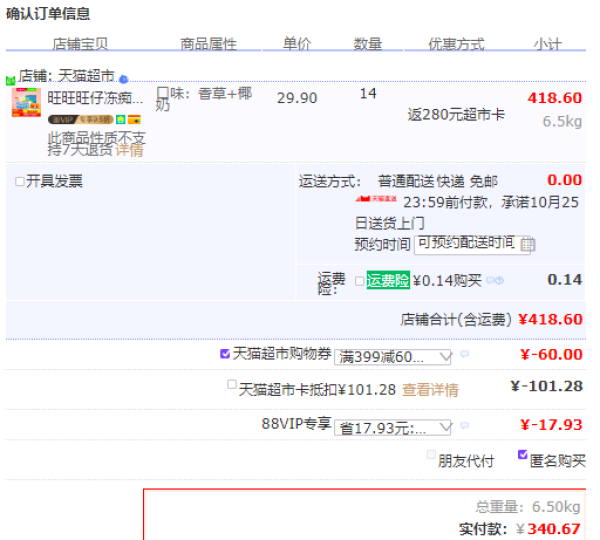This screenshot has width=600, height=540.
Task: Expand the 满399减60 coupon dropdown
Action: (393, 357)
